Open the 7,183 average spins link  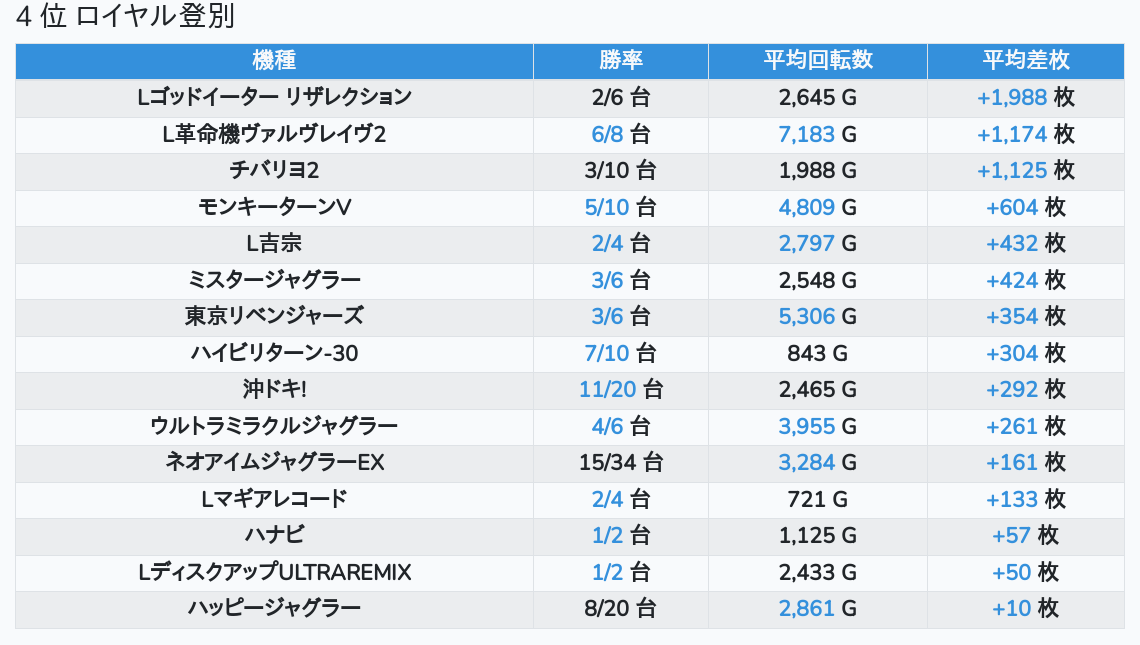(x=806, y=134)
